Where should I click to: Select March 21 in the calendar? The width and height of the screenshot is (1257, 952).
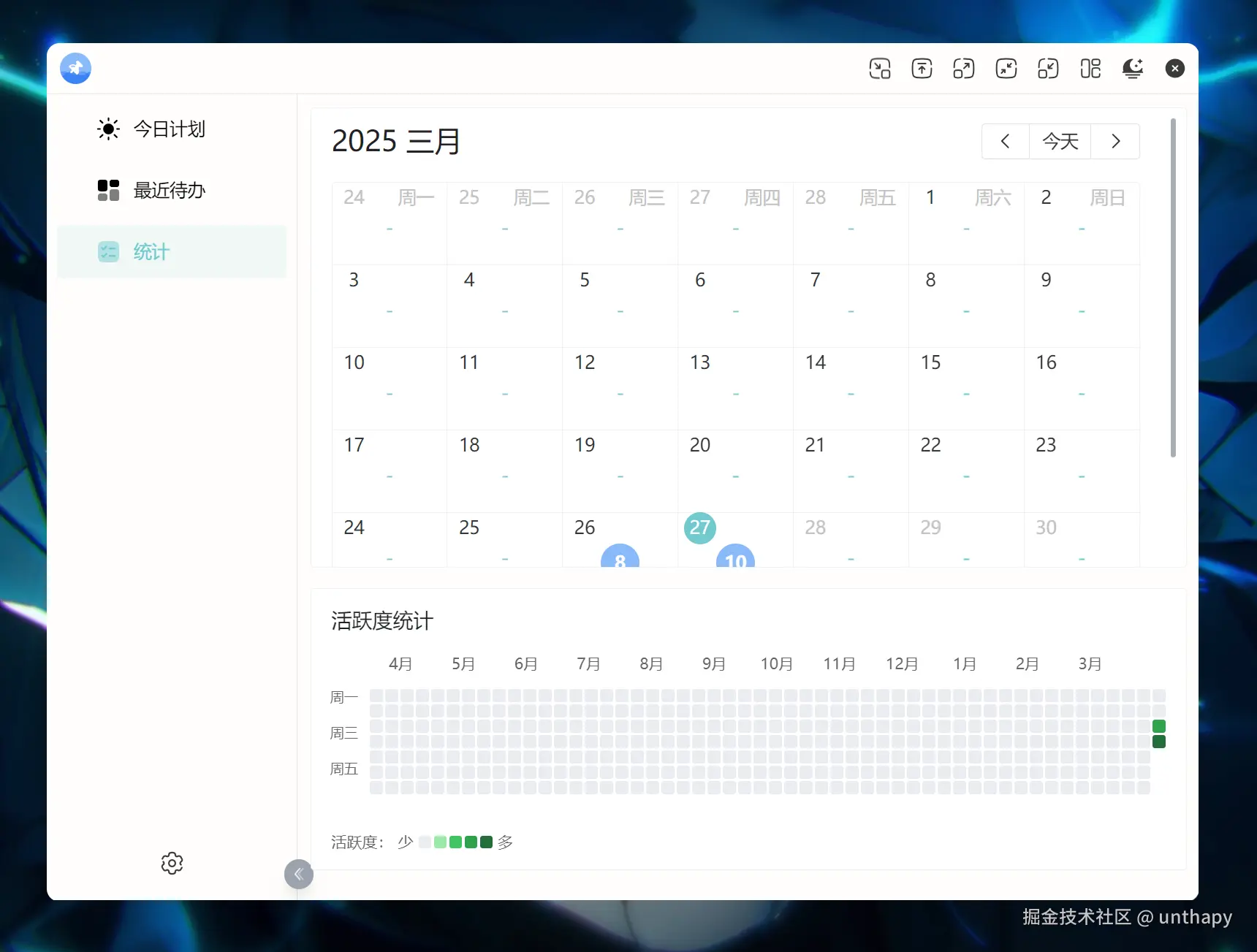(851, 471)
